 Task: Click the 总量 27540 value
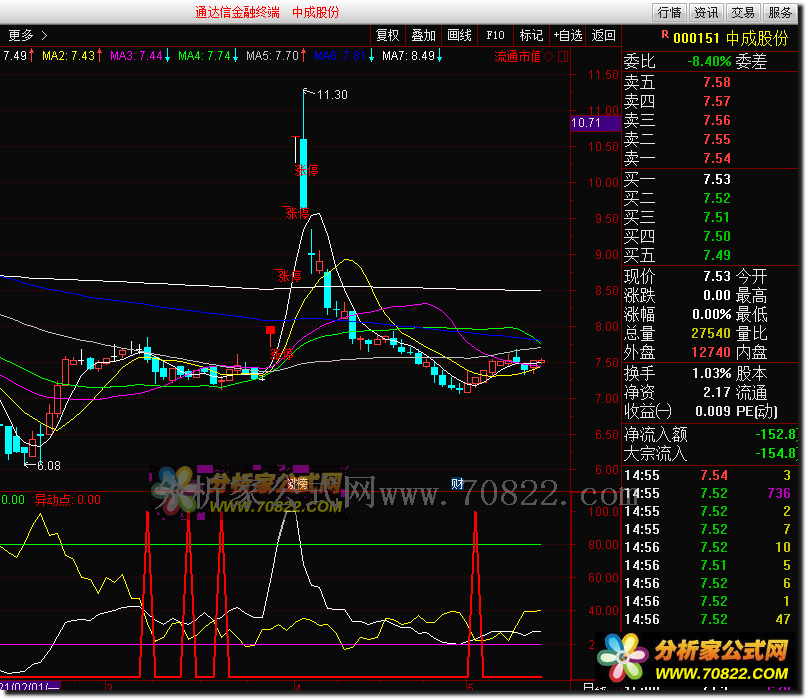(x=711, y=334)
